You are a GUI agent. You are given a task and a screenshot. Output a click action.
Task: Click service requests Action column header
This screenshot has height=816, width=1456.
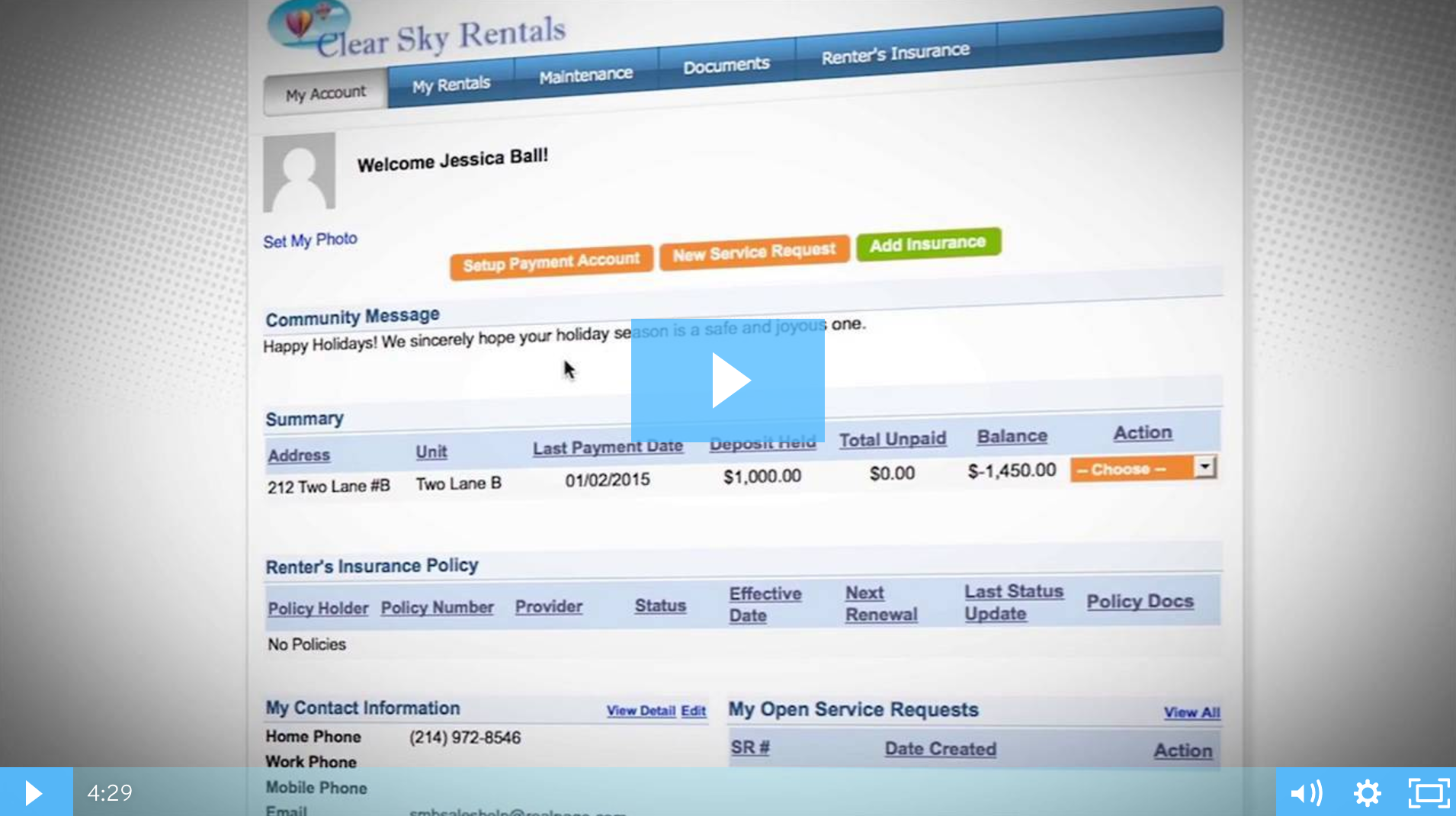coord(1182,750)
